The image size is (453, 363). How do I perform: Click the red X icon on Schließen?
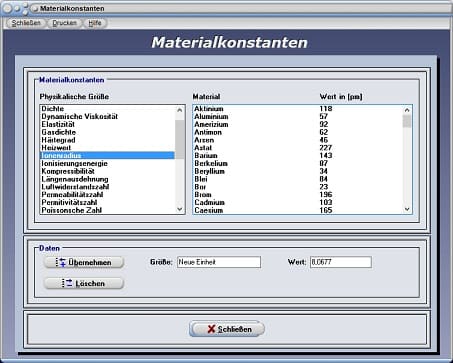coord(211,329)
